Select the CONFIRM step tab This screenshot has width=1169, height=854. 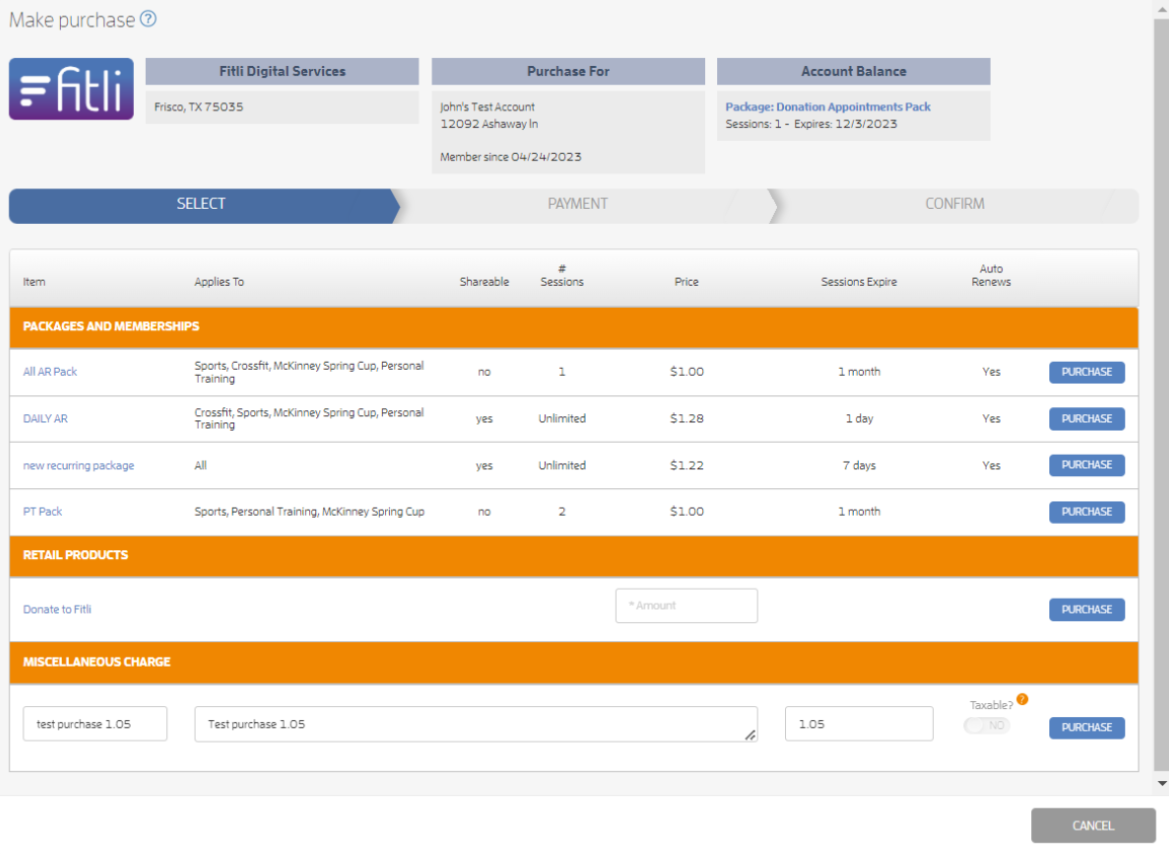(954, 204)
